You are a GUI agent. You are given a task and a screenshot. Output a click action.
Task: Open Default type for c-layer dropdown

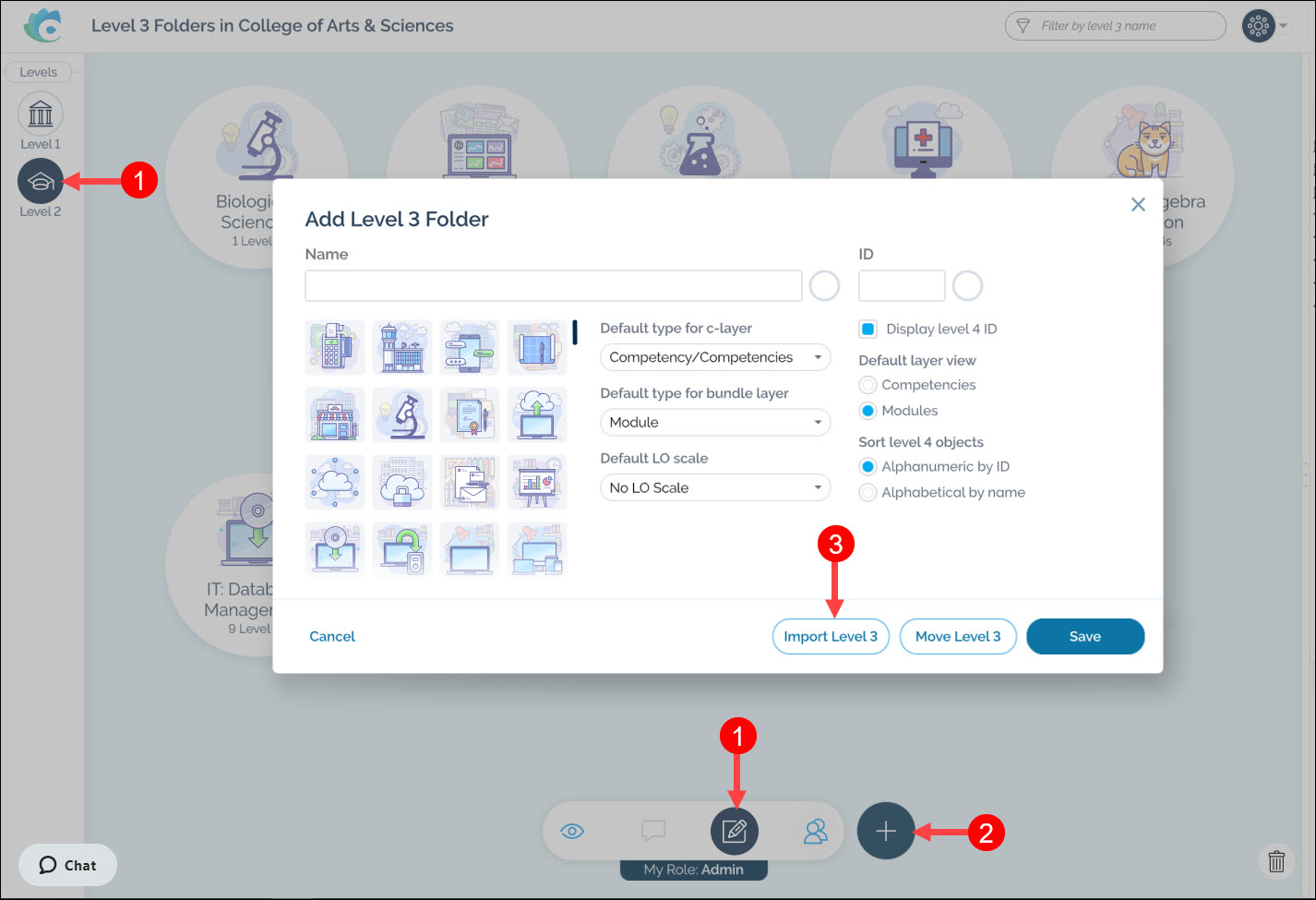[714, 357]
